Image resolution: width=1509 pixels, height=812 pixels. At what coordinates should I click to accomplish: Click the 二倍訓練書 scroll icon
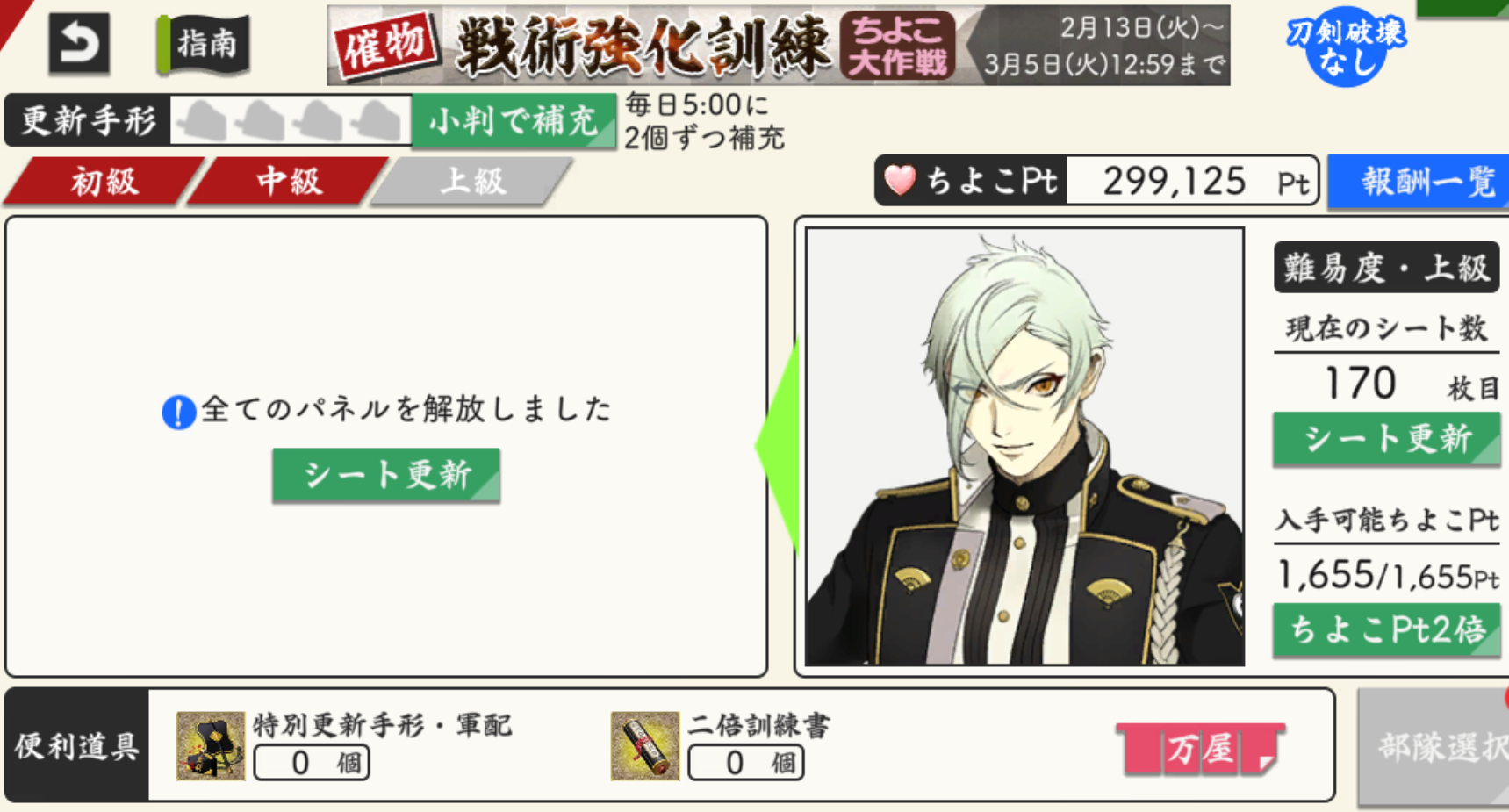tap(645, 745)
